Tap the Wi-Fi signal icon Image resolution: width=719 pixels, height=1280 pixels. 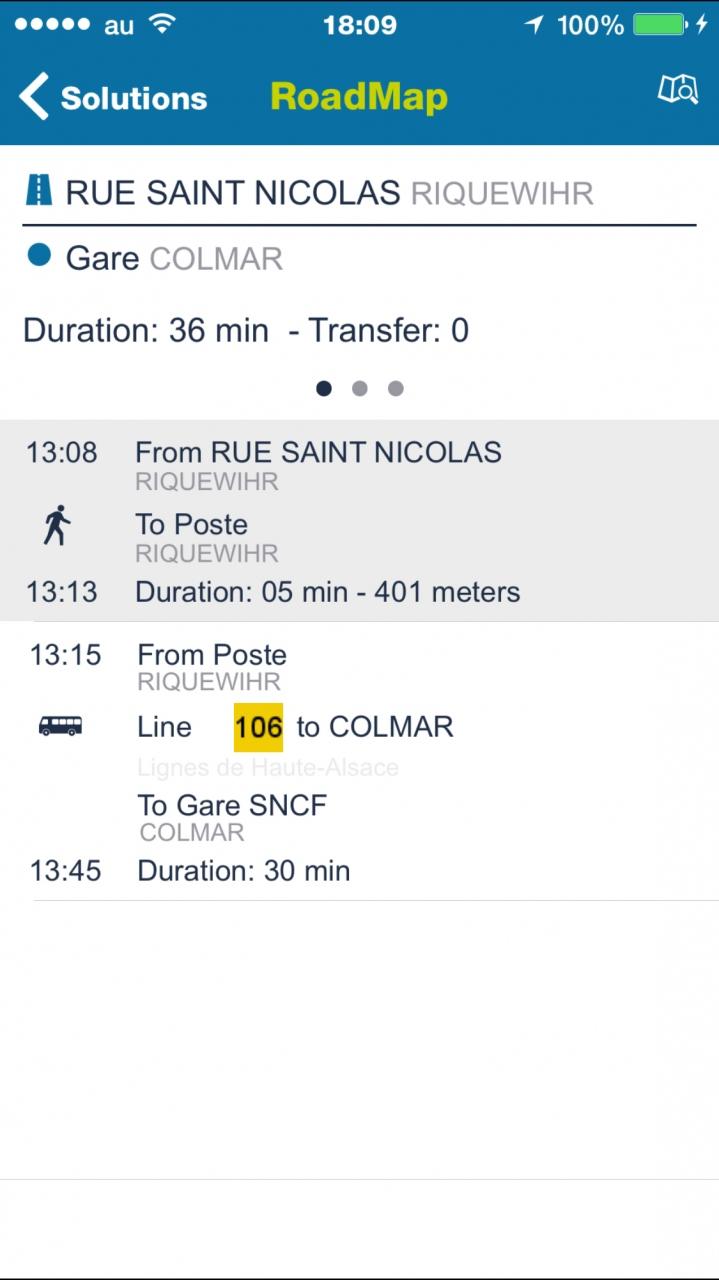(162, 25)
